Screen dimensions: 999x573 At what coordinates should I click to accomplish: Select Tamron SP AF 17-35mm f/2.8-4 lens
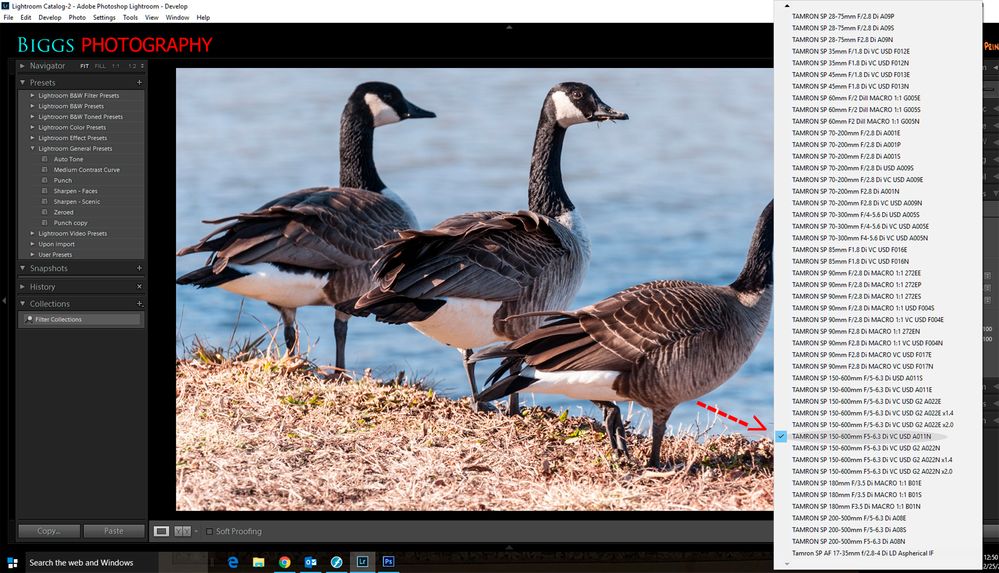(x=863, y=553)
